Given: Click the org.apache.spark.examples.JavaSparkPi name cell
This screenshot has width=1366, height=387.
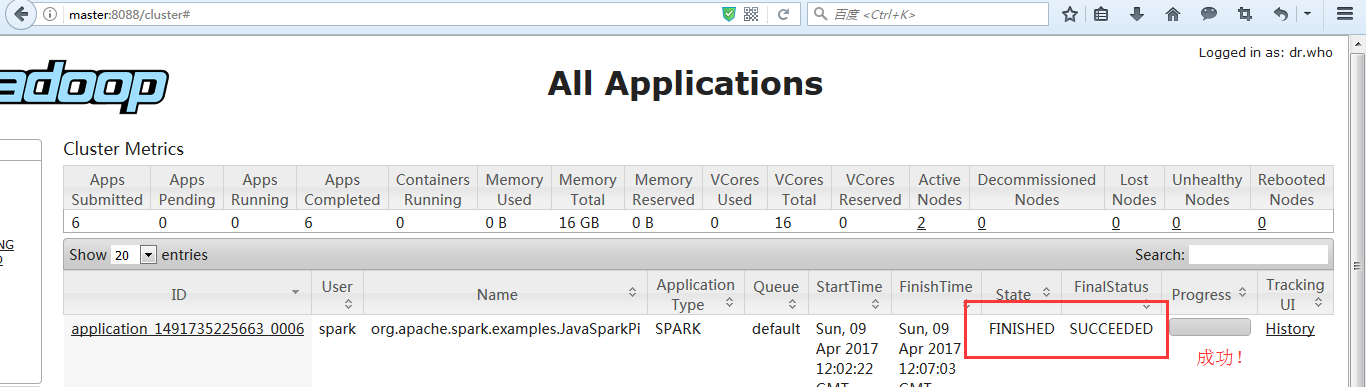Looking at the screenshot, I should [x=505, y=329].
